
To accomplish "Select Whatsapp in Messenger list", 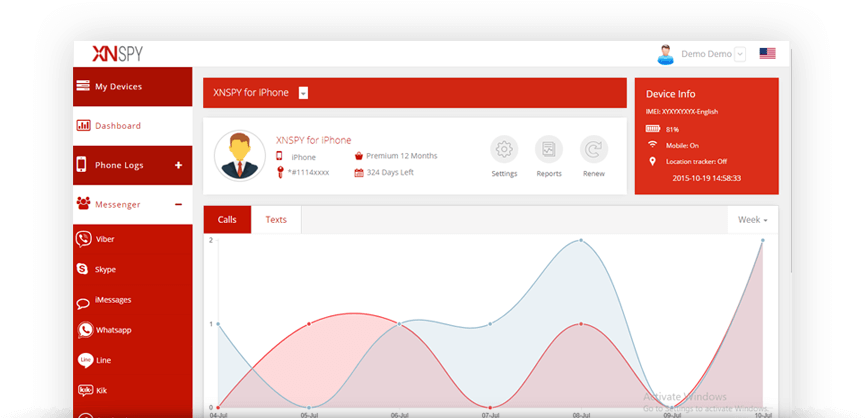I will [112, 330].
